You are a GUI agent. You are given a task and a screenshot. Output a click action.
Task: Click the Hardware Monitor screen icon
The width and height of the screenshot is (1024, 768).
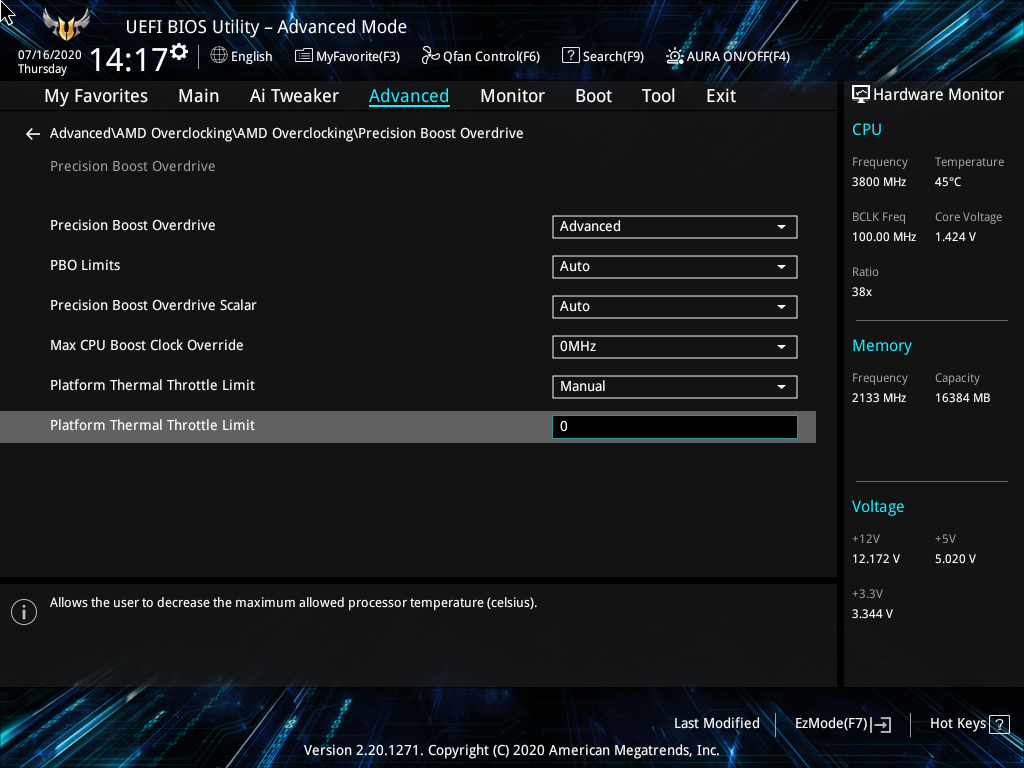click(861, 95)
